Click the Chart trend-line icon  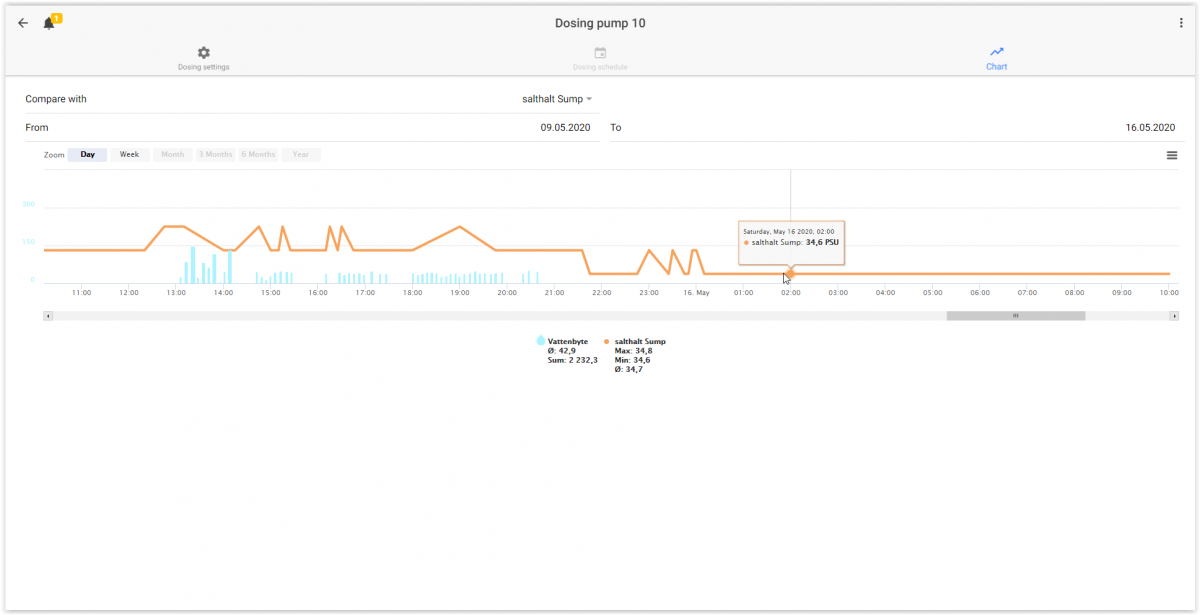pyautogui.click(x=997, y=52)
